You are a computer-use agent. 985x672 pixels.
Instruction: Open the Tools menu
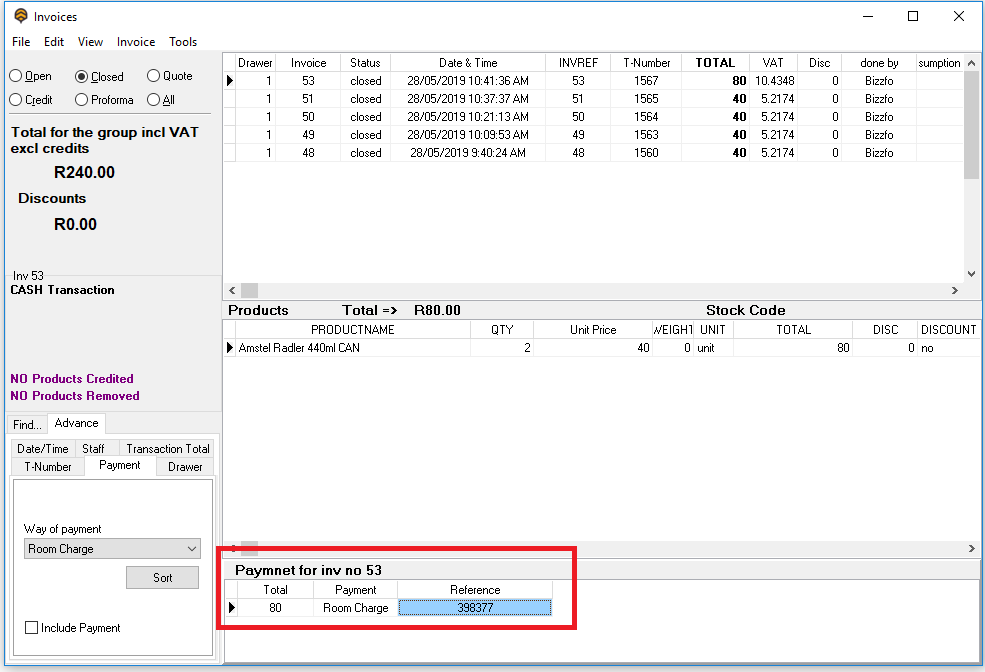[x=183, y=42]
